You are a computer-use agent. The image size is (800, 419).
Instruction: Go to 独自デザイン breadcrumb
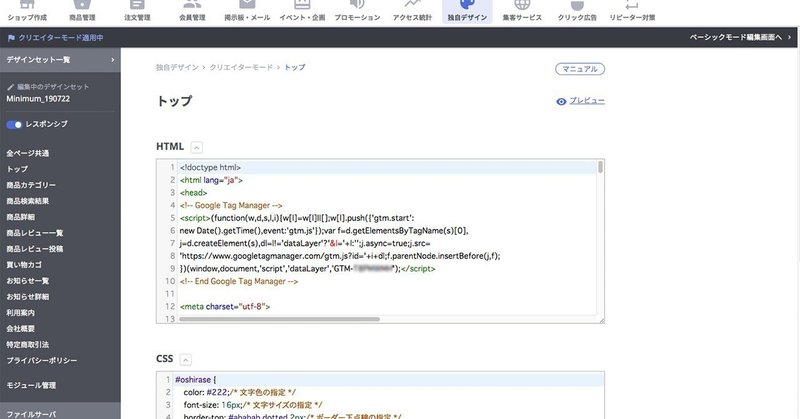click(177, 67)
